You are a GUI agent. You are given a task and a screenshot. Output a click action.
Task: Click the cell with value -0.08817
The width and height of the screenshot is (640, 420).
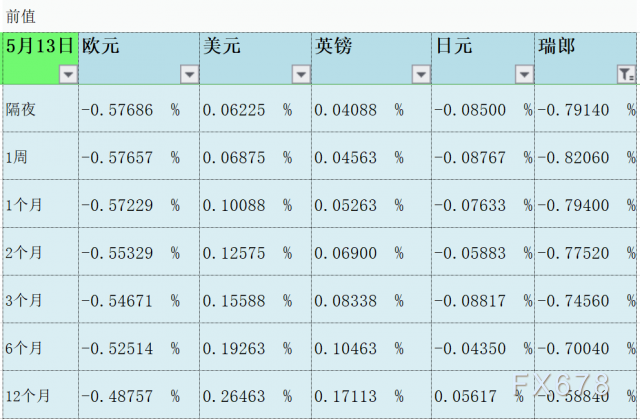pos(483,299)
